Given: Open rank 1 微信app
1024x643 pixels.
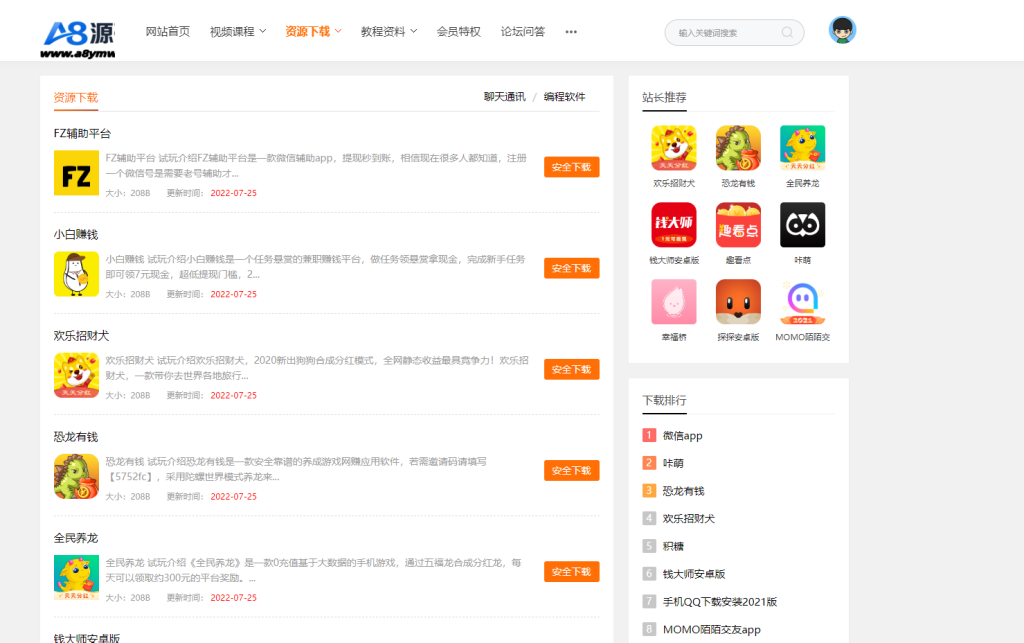Looking at the screenshot, I should 682,435.
